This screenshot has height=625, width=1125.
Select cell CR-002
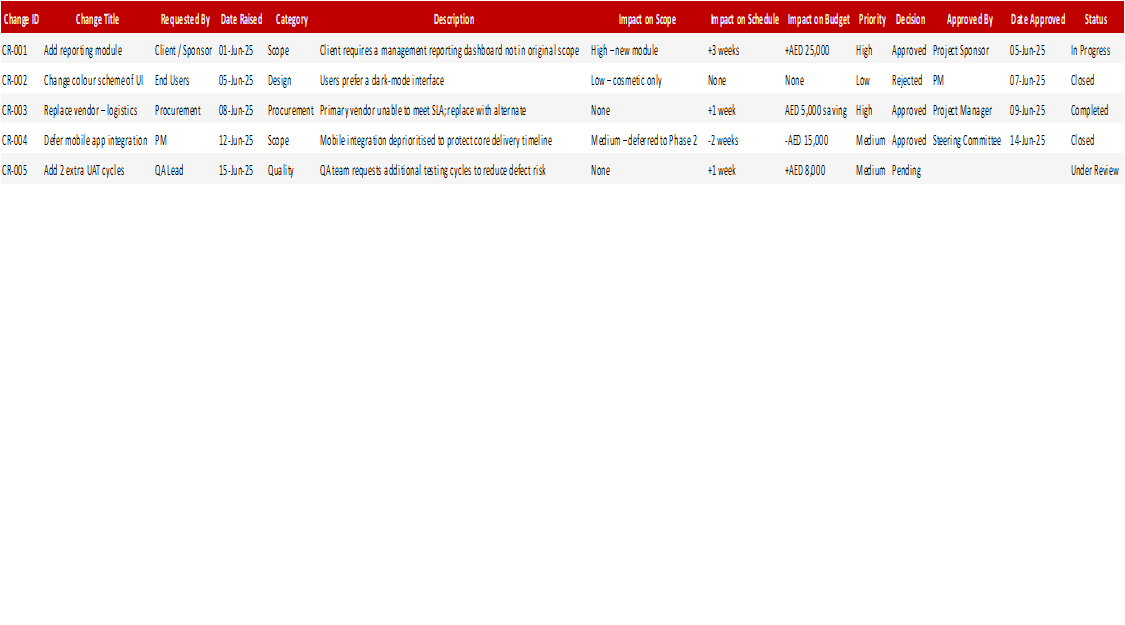14,80
